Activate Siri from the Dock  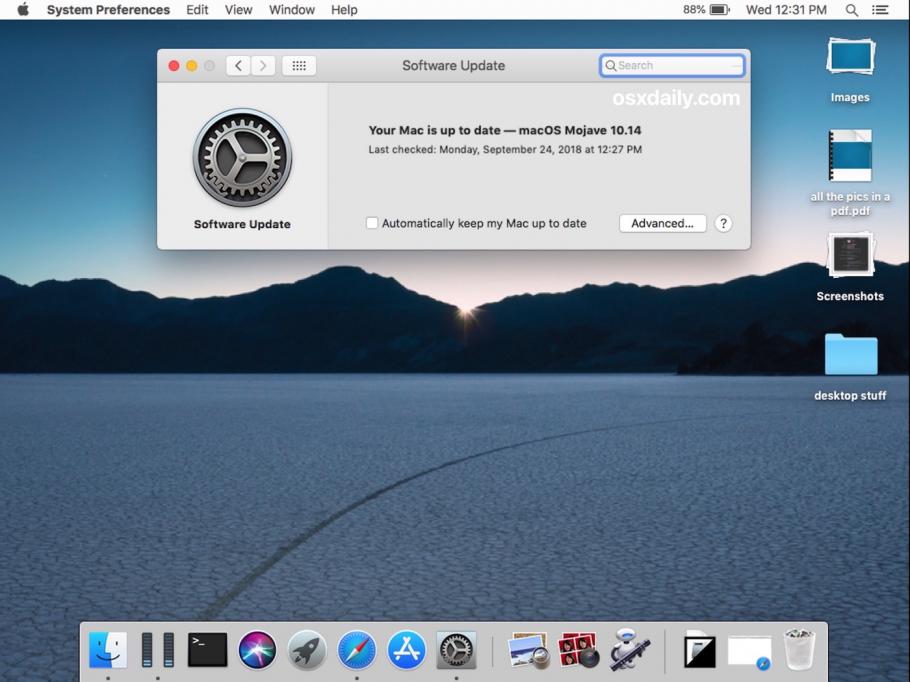point(256,649)
